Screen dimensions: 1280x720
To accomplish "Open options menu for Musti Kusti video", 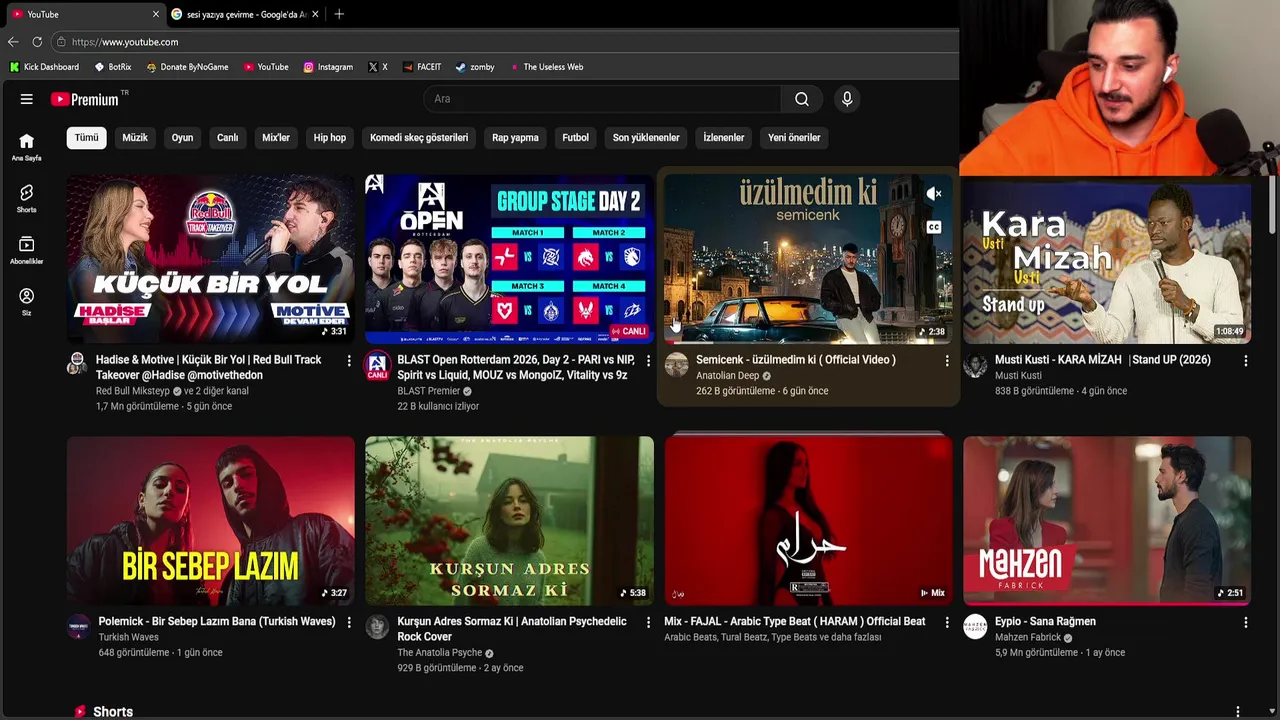I will click(x=1246, y=360).
